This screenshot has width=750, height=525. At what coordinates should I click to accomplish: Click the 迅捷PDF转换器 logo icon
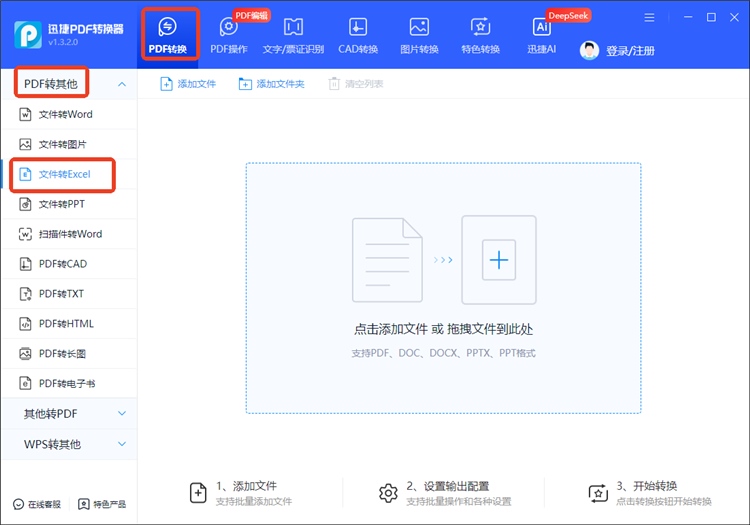click(28, 34)
